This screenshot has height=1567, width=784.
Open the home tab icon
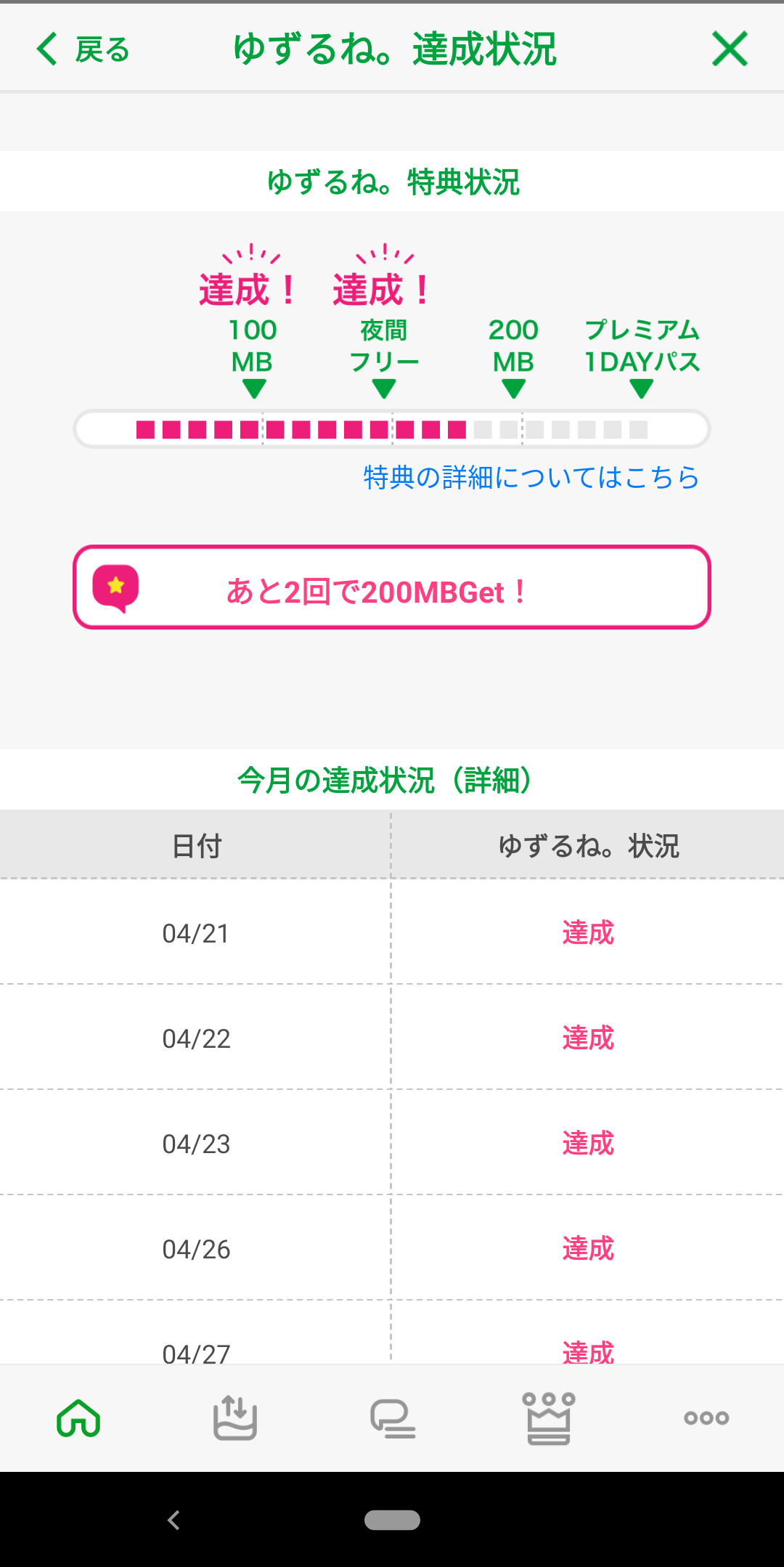pyautogui.click(x=78, y=1417)
